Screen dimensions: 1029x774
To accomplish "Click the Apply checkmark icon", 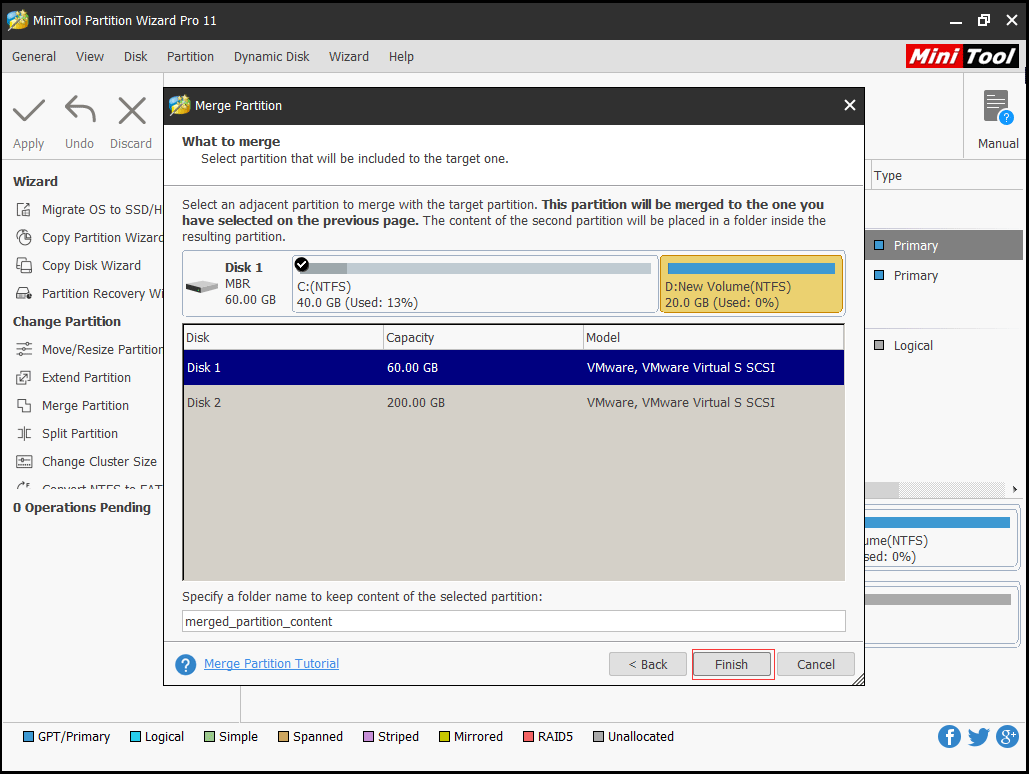I will click(29, 110).
